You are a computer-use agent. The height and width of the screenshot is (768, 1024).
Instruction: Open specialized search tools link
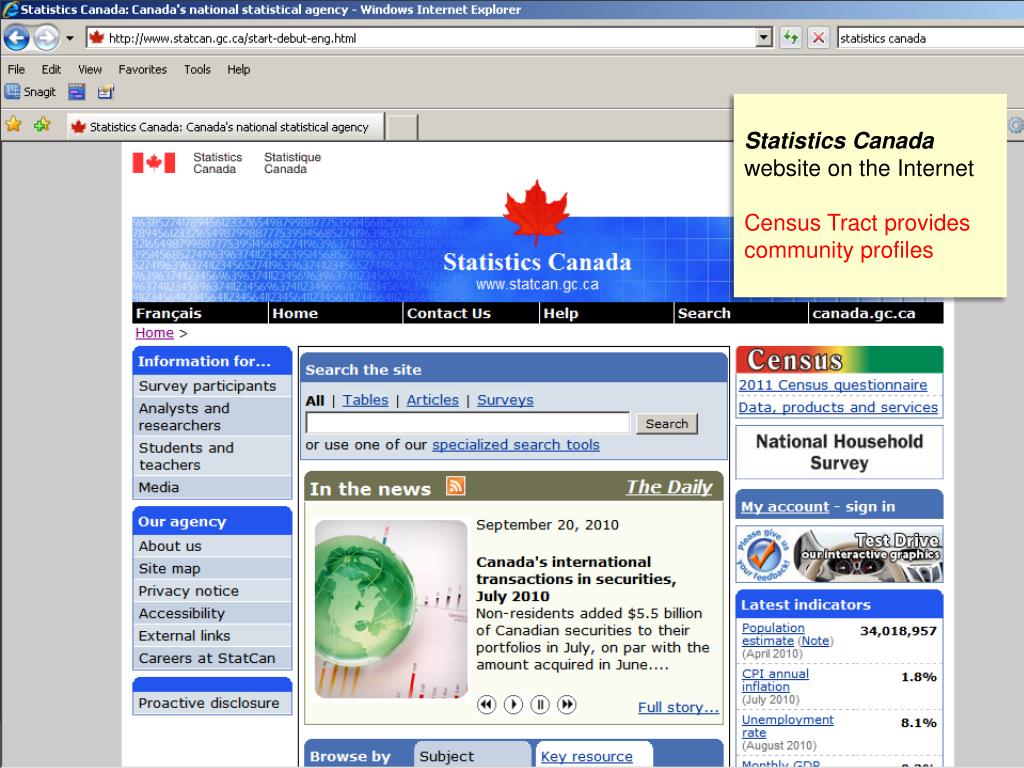(515, 445)
